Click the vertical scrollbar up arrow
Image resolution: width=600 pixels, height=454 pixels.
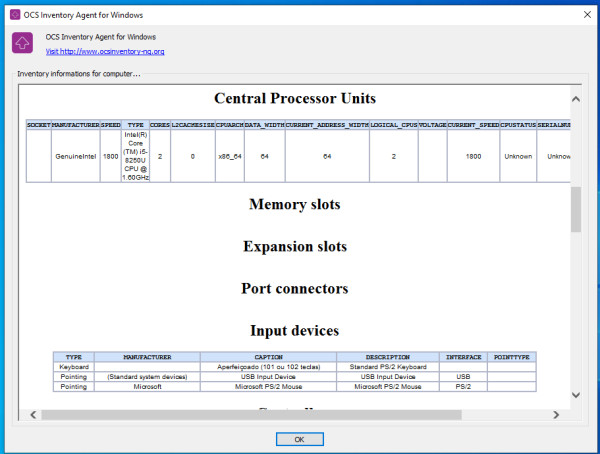tap(576, 99)
